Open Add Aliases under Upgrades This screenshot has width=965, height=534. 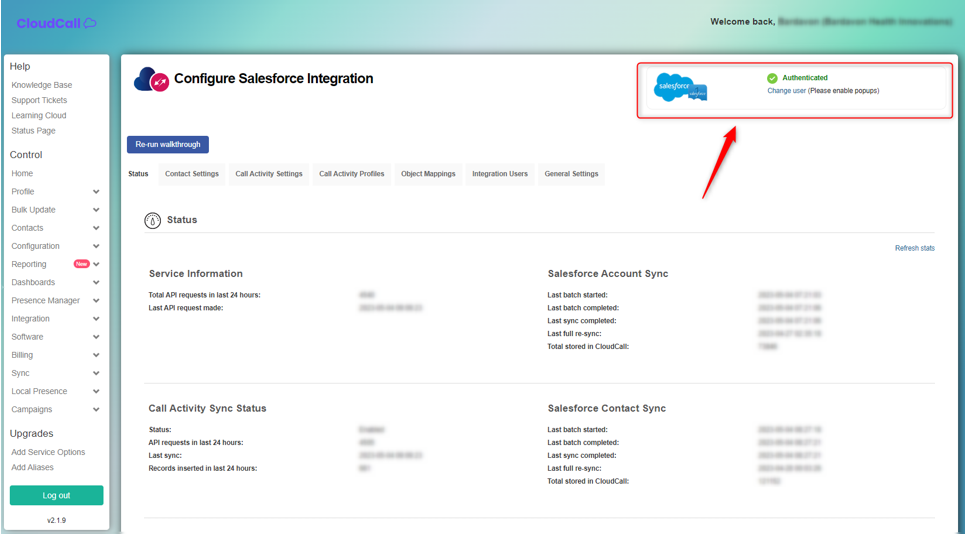tap(33, 468)
